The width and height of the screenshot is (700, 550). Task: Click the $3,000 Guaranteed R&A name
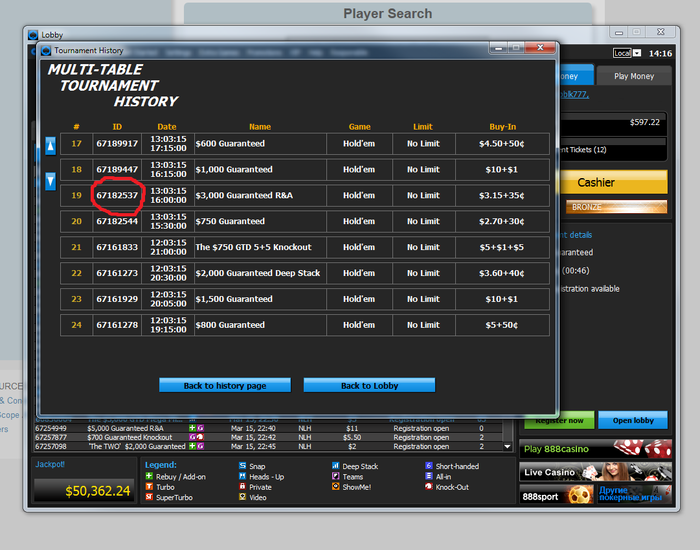coord(244,196)
